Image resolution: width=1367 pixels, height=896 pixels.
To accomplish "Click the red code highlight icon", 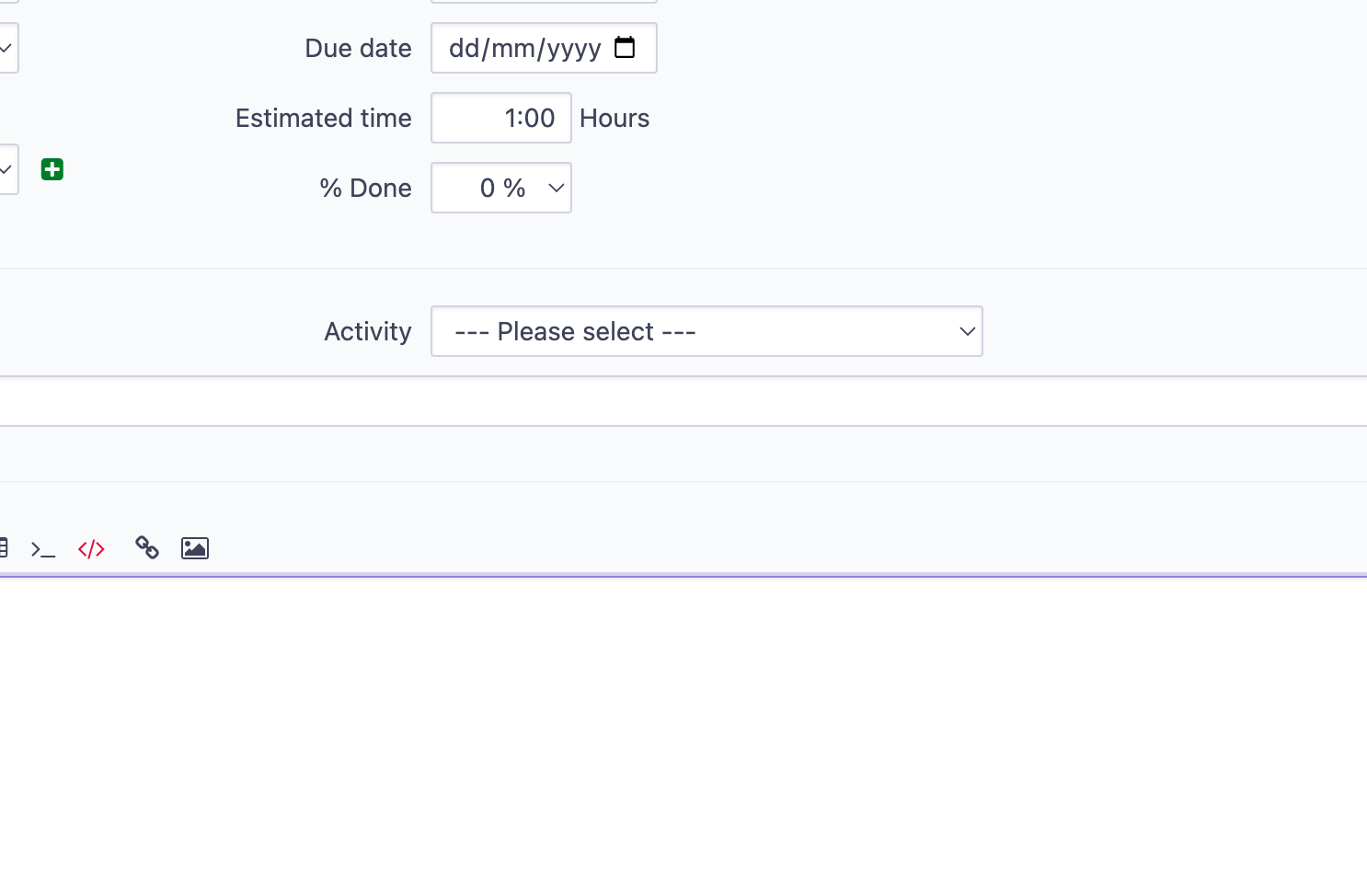I will click(91, 550).
